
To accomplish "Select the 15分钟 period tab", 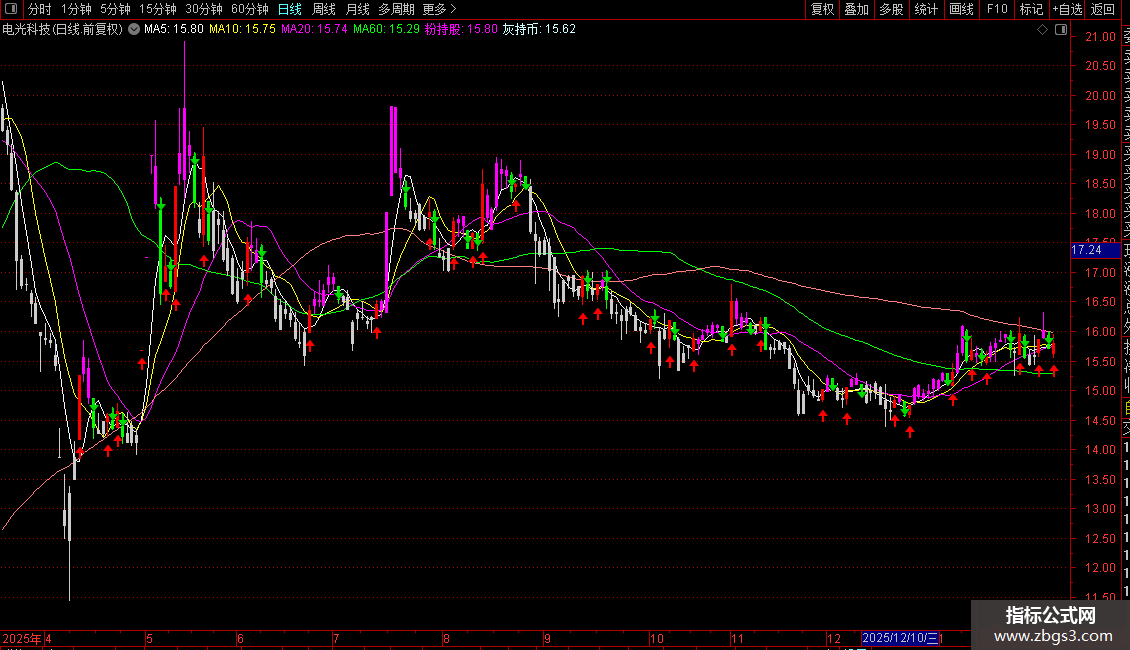I will [x=158, y=9].
